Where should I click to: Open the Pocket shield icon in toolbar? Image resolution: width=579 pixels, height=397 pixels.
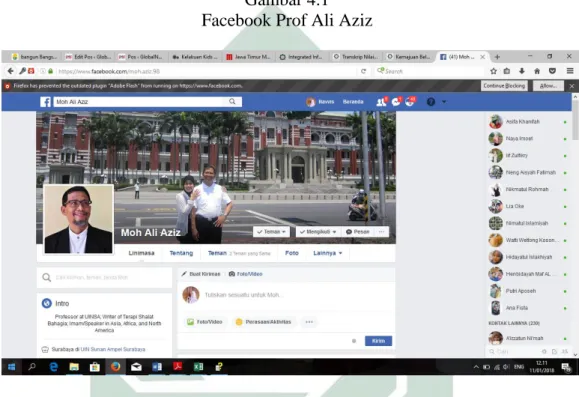pyautogui.click(x=552, y=71)
